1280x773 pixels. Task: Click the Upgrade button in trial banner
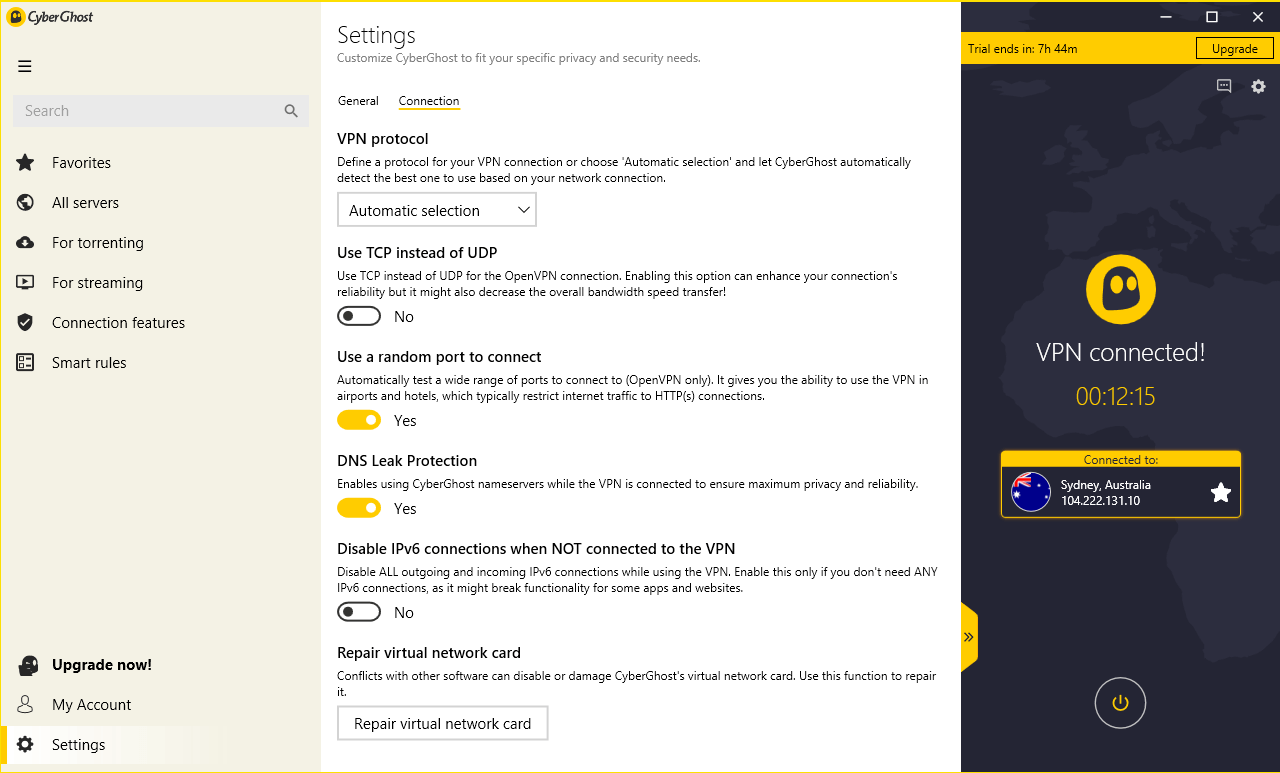1235,48
